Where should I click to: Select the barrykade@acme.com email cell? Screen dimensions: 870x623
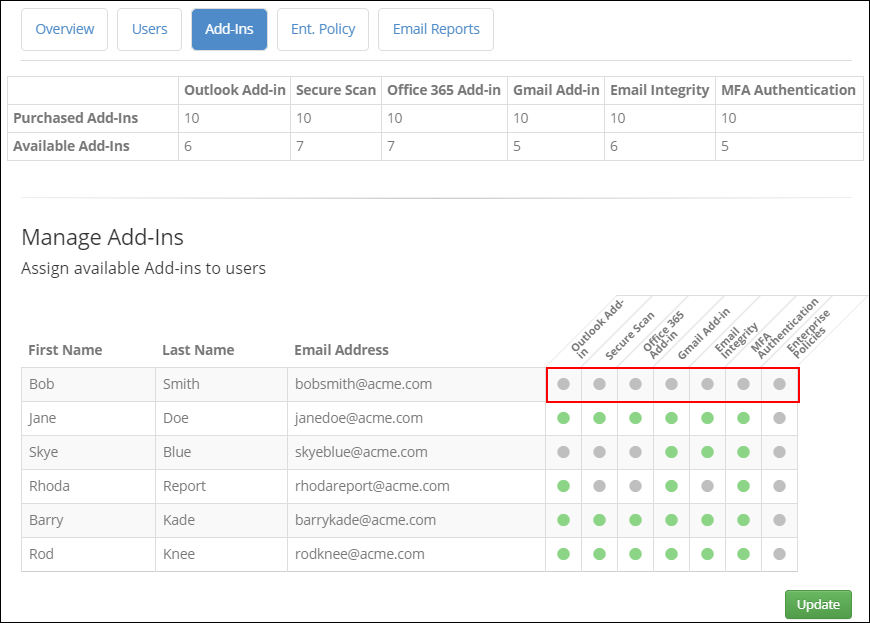pos(416,520)
